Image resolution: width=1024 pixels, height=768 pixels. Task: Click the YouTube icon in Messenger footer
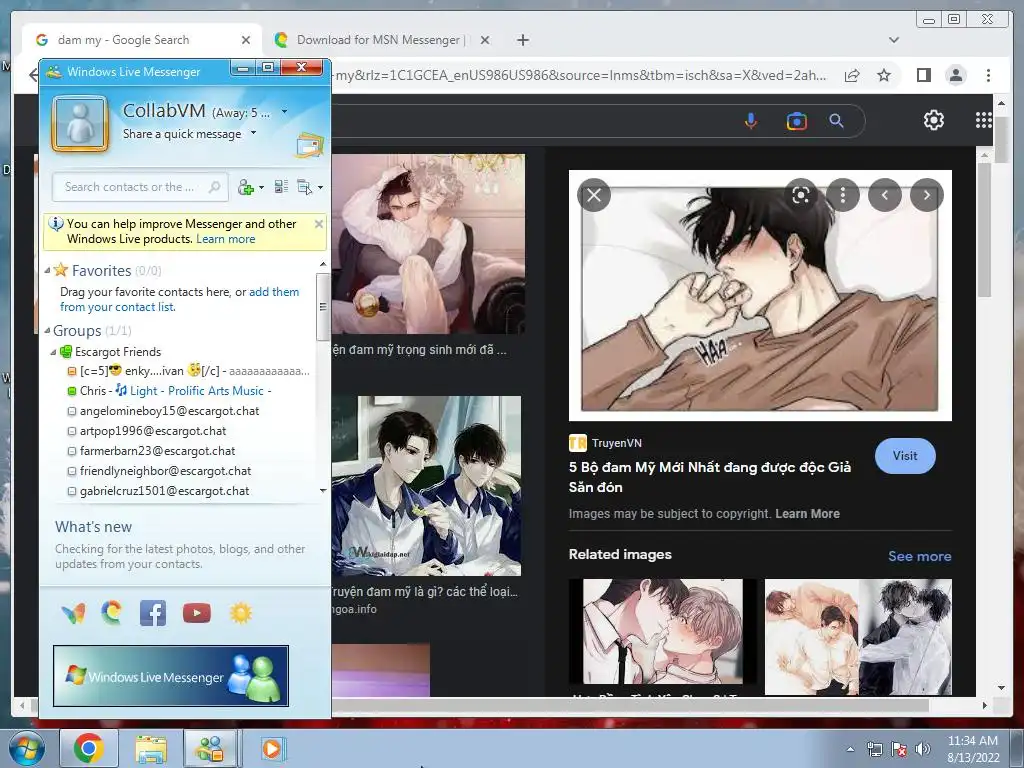[197, 613]
